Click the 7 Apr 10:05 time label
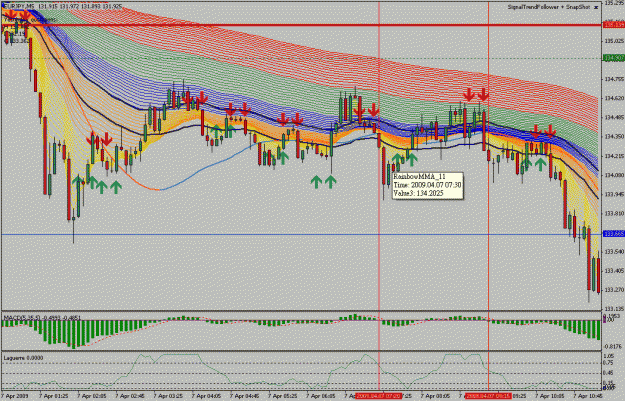Image resolution: width=625 pixels, height=401 pixels. [551, 396]
